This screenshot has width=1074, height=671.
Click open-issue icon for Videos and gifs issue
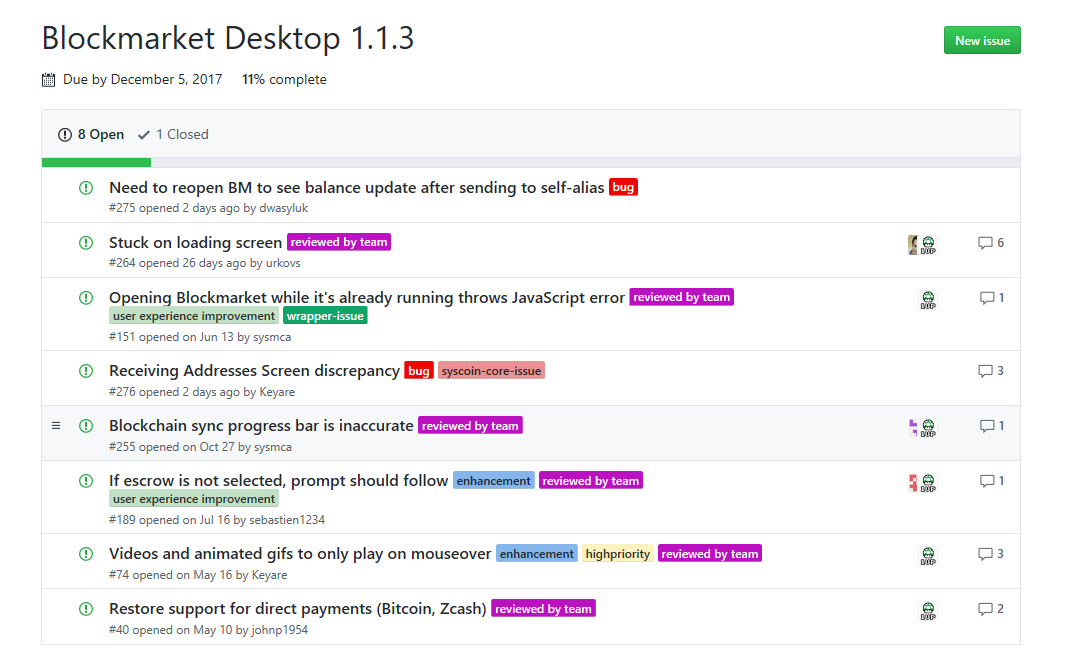[x=86, y=554]
